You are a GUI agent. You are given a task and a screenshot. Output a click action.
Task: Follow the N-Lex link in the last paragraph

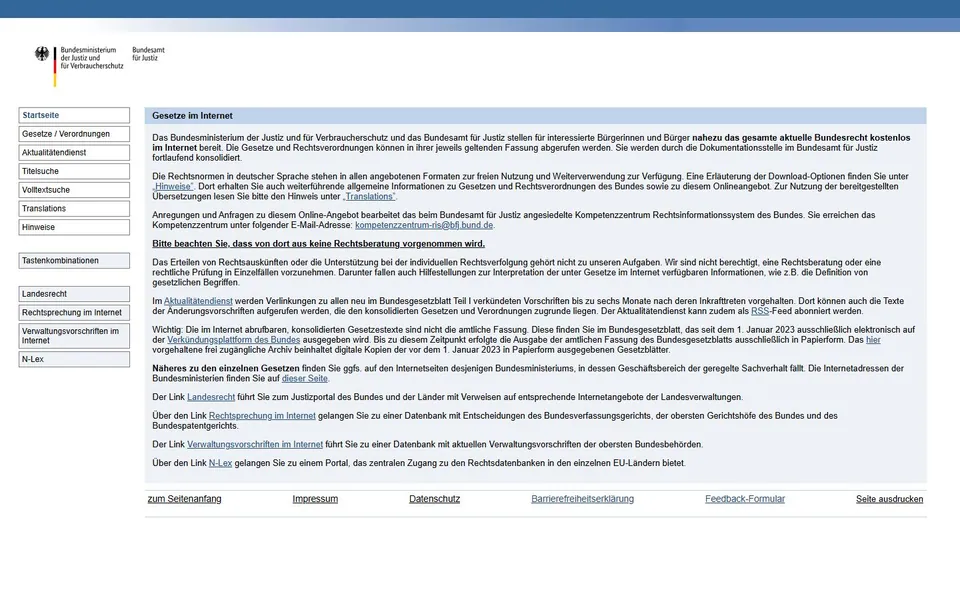[x=220, y=463]
